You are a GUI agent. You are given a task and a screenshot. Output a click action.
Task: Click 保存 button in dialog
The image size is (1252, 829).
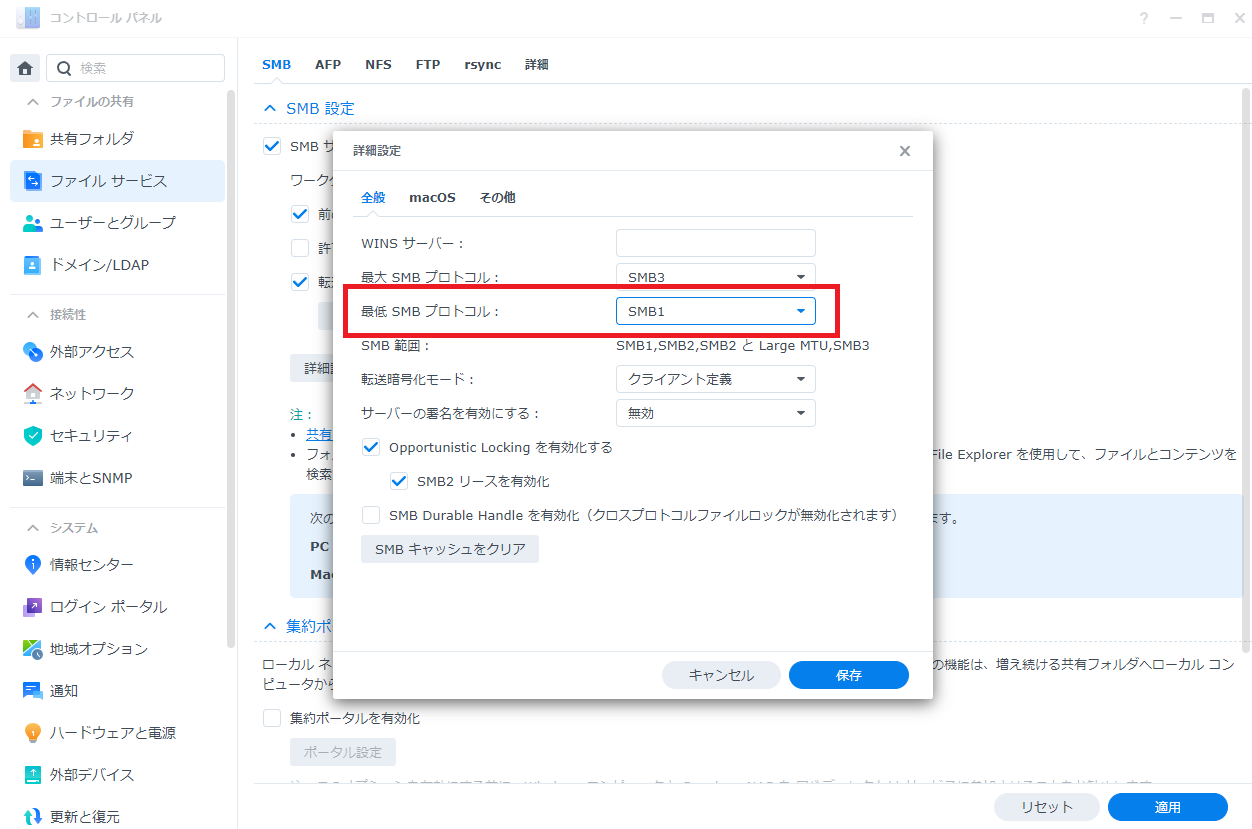coord(849,675)
